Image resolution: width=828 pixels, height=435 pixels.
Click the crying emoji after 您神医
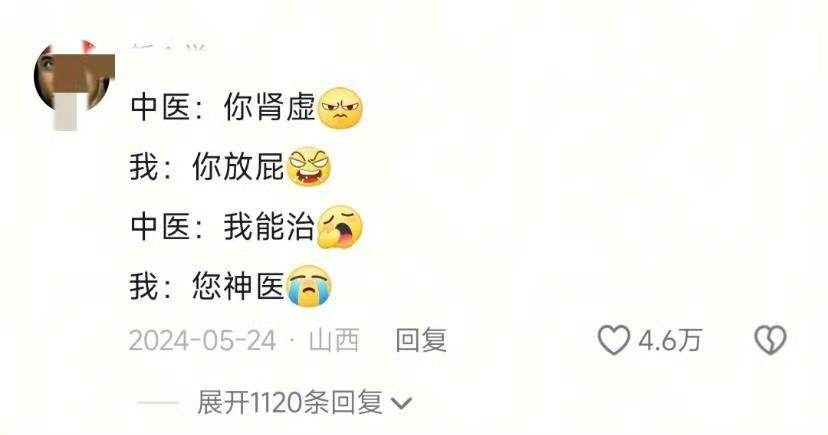click(x=309, y=286)
